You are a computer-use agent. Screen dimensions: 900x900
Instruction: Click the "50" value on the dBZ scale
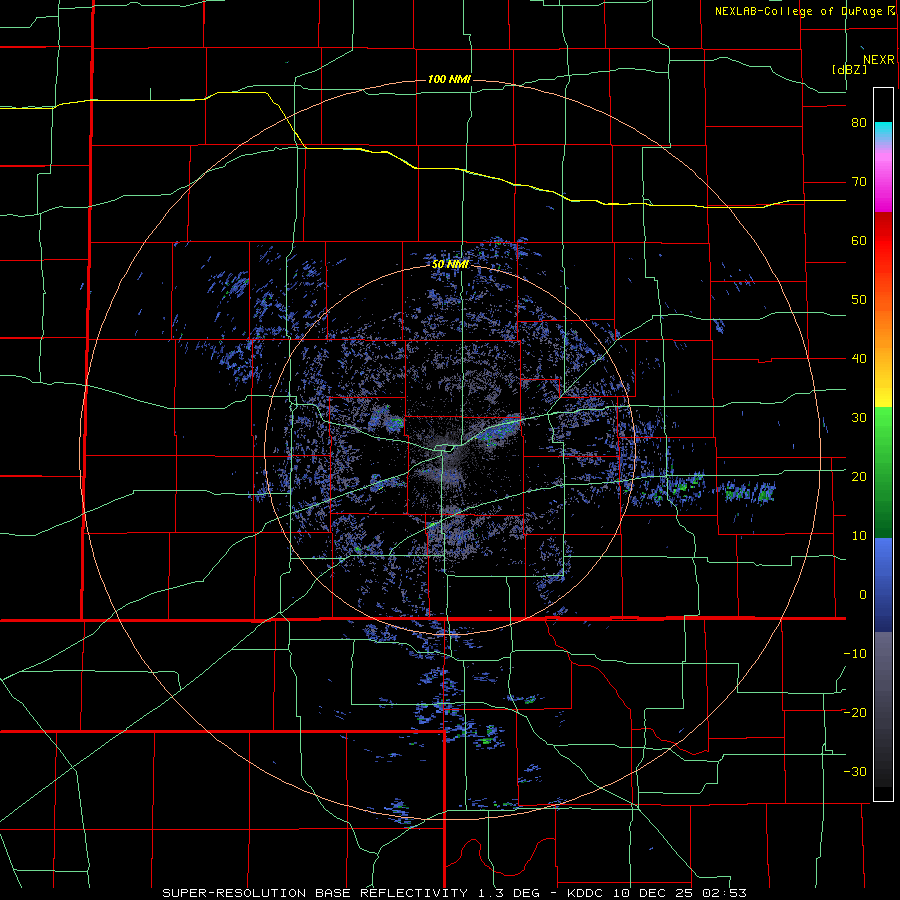[x=859, y=300]
